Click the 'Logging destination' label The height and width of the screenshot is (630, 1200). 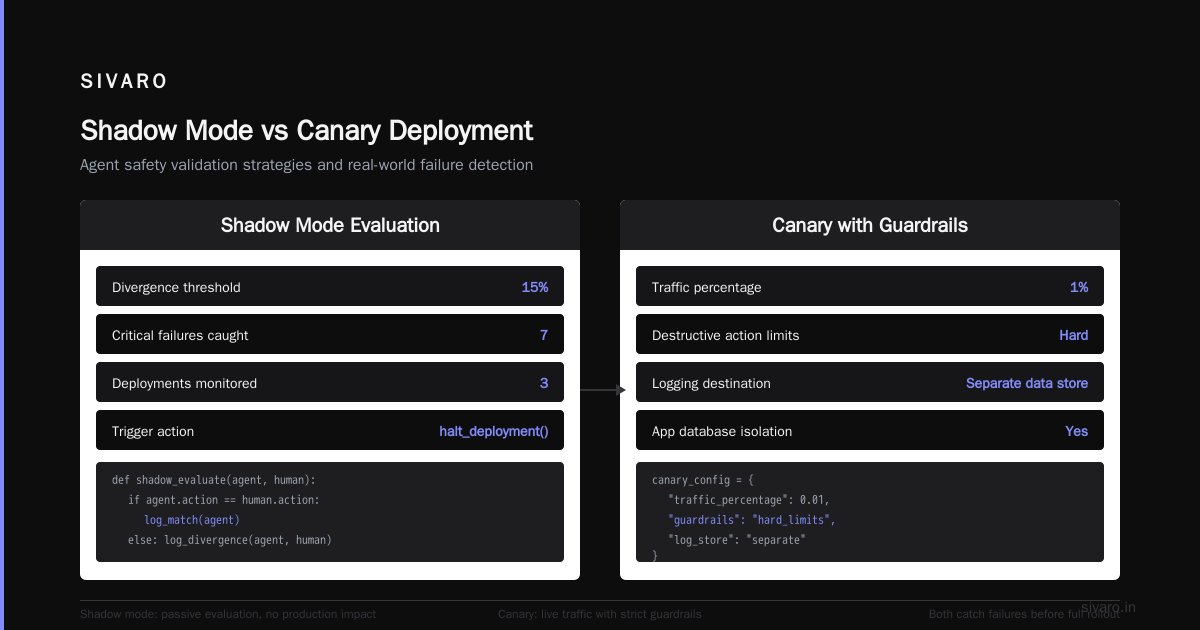coord(711,383)
